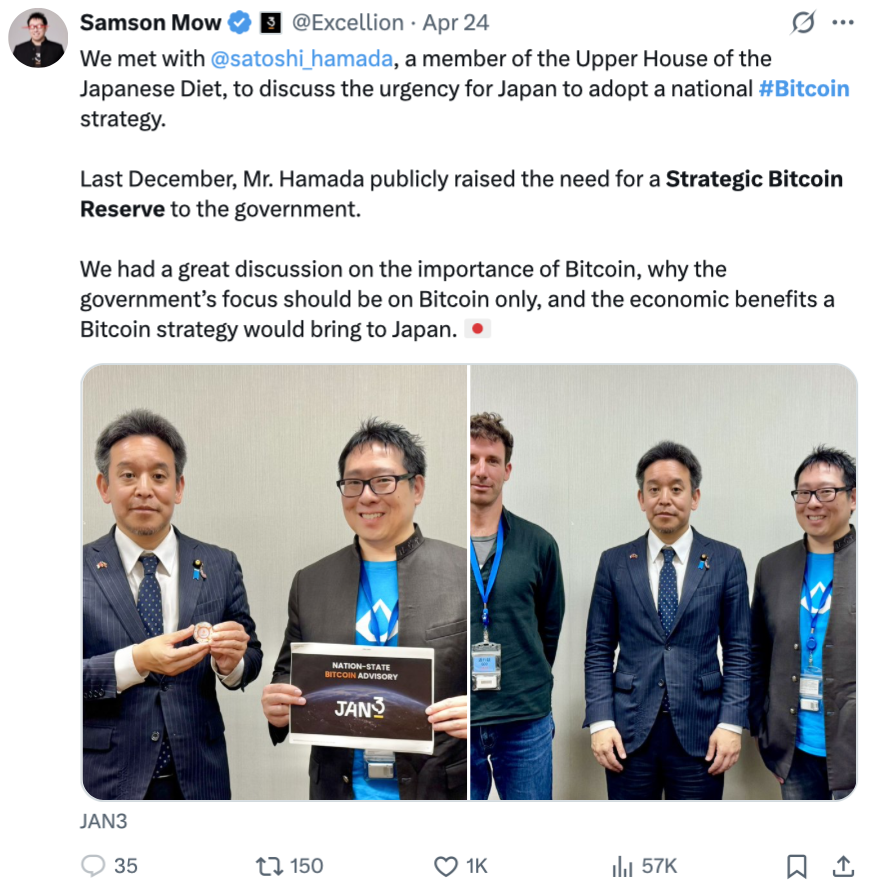Image resolution: width=880 pixels, height=889 pixels.
Task: Click the reply speech-bubble icon
Action: (93, 866)
